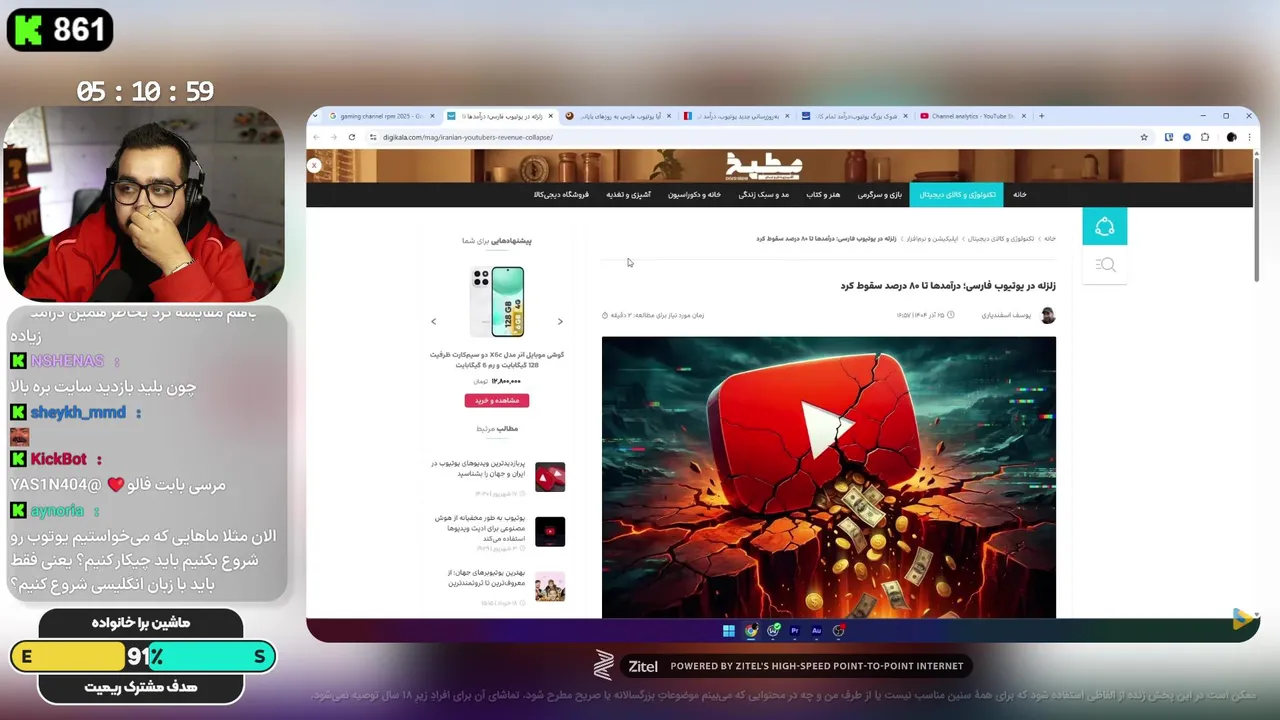The height and width of the screenshot is (720, 1280).
Task: Click the cracked YouTube logo article image
Action: 828,477
